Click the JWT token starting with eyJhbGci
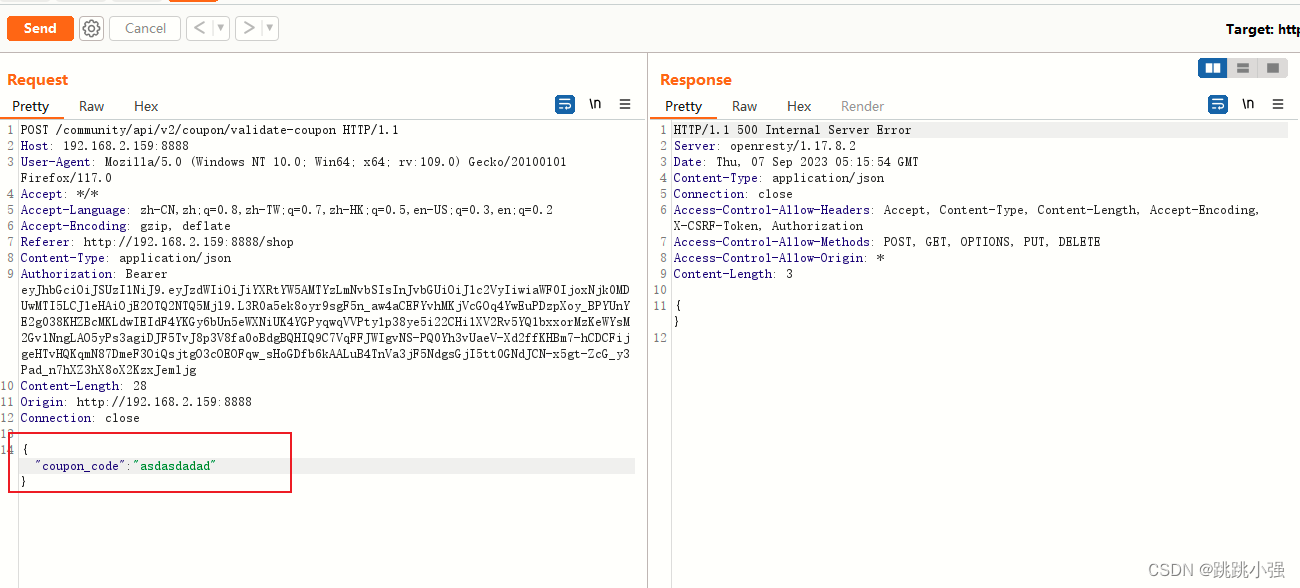The width and height of the screenshot is (1300, 588). 325,330
